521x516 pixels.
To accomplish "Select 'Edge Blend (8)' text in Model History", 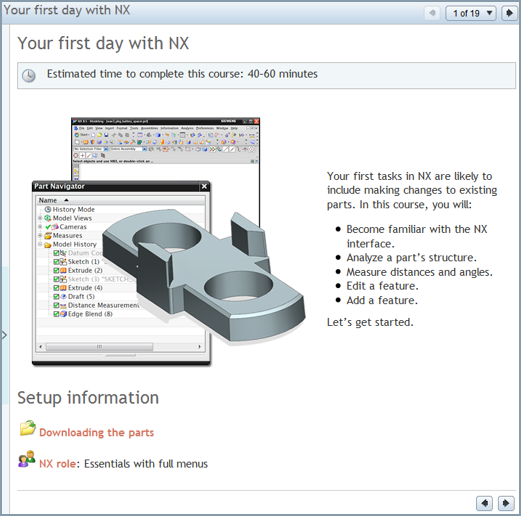I will 90,314.
